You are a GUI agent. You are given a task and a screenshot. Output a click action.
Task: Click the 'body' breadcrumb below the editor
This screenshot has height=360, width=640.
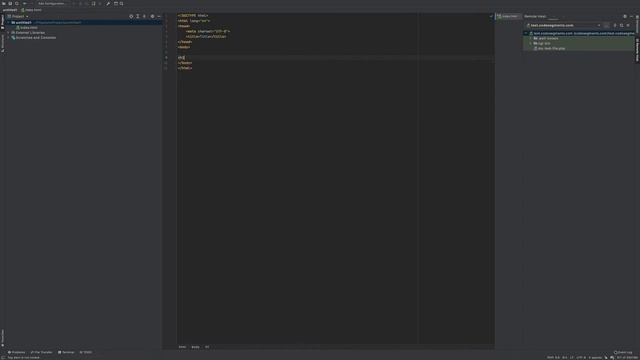[x=195, y=347]
